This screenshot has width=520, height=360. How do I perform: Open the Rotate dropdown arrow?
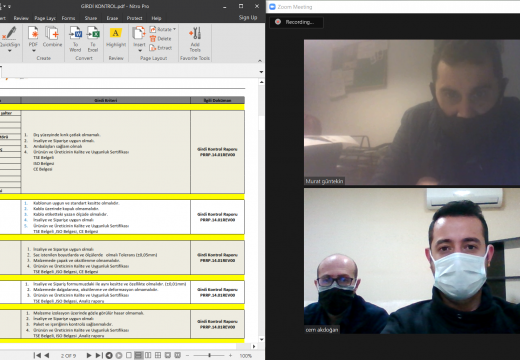tap(174, 29)
